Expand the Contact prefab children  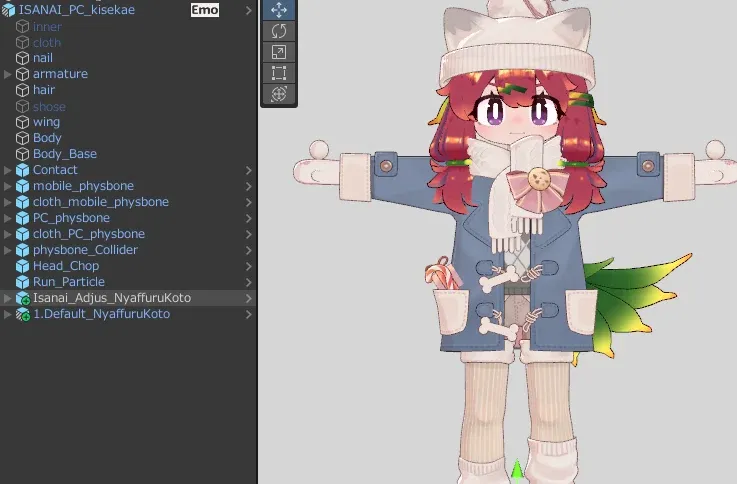[8, 170]
